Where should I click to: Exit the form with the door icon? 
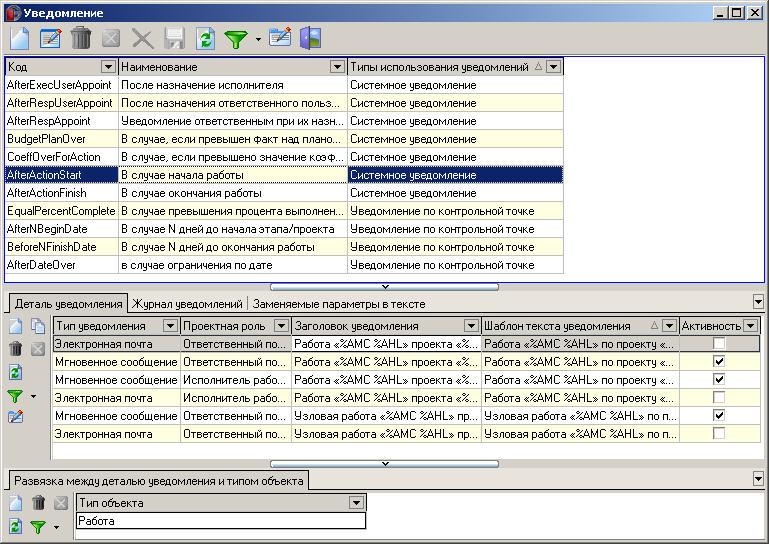(310, 38)
